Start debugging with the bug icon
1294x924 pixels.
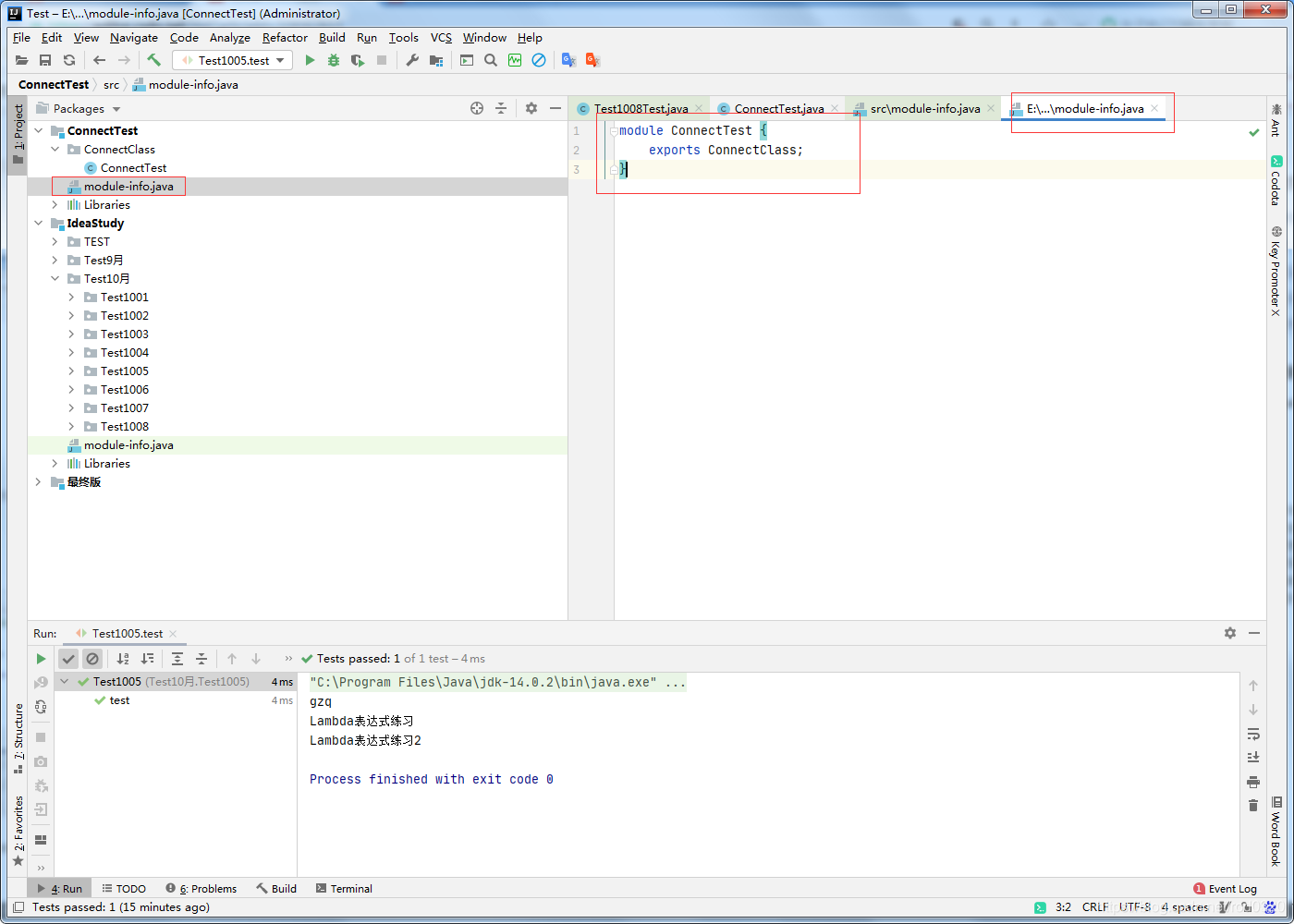pos(334,60)
